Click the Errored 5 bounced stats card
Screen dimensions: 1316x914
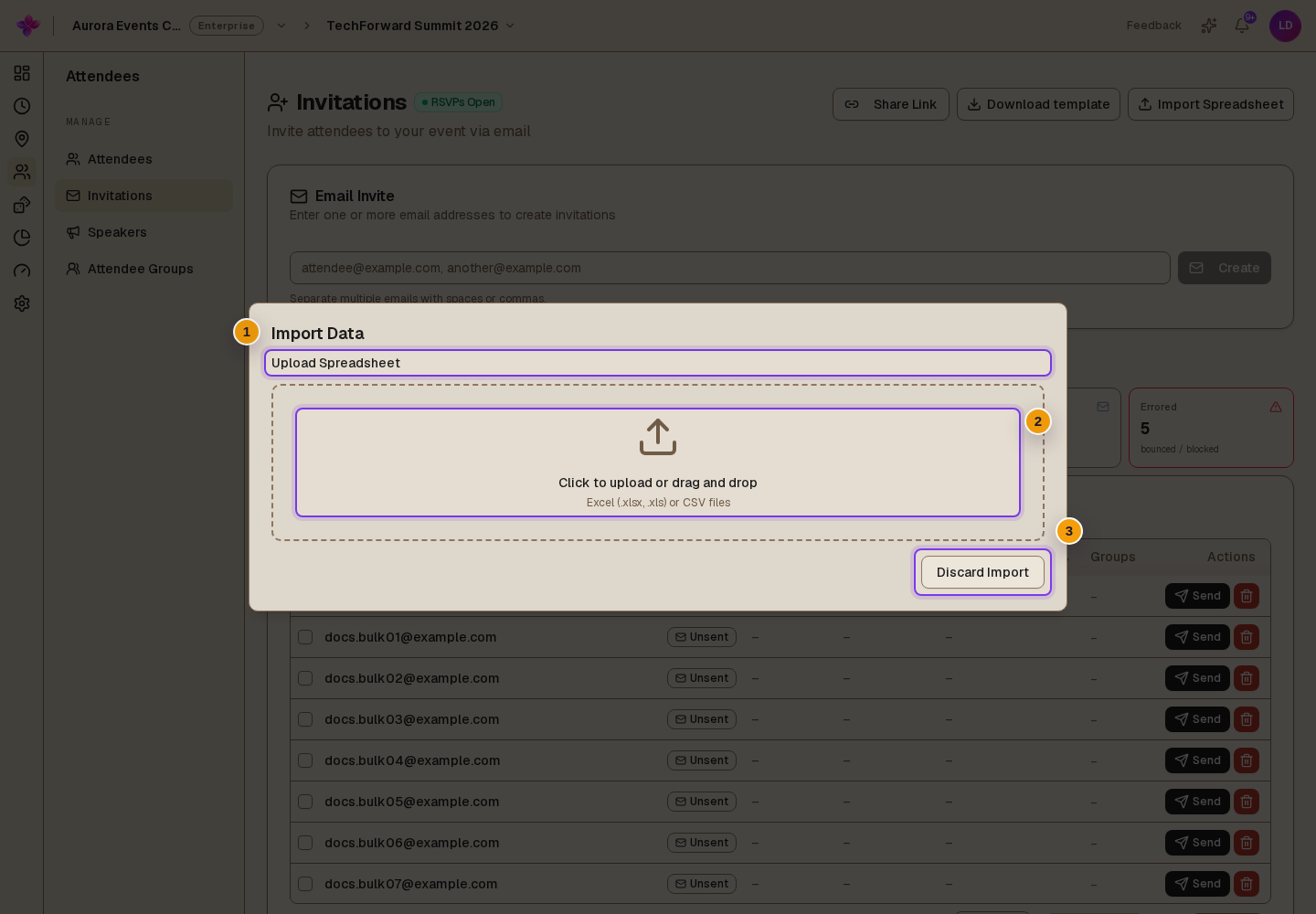pos(1211,428)
